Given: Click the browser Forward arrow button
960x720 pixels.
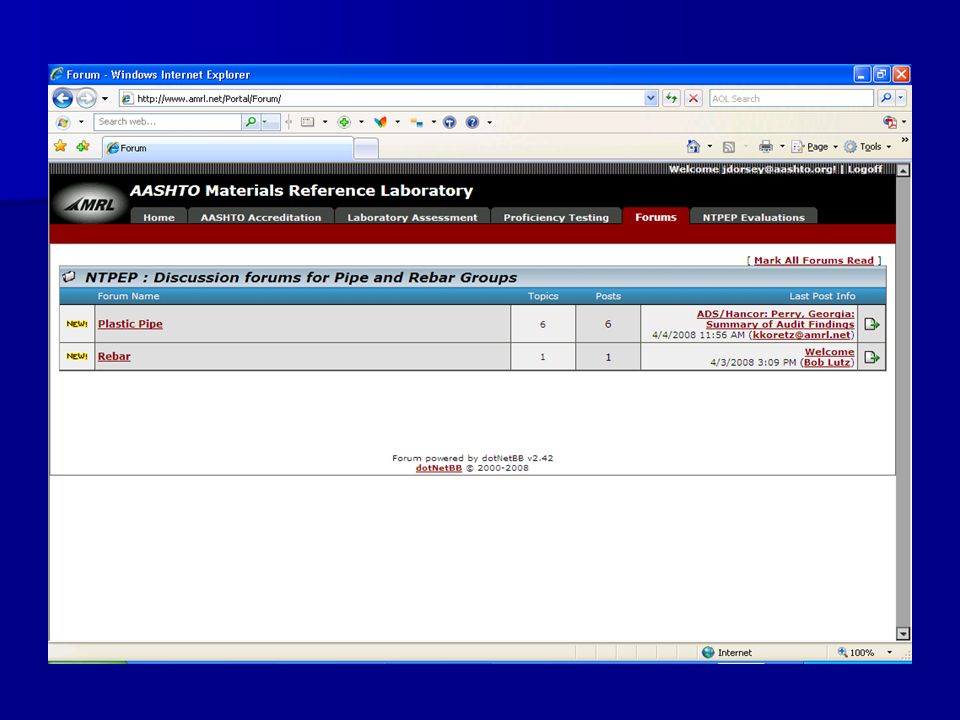Looking at the screenshot, I should coord(86,98).
